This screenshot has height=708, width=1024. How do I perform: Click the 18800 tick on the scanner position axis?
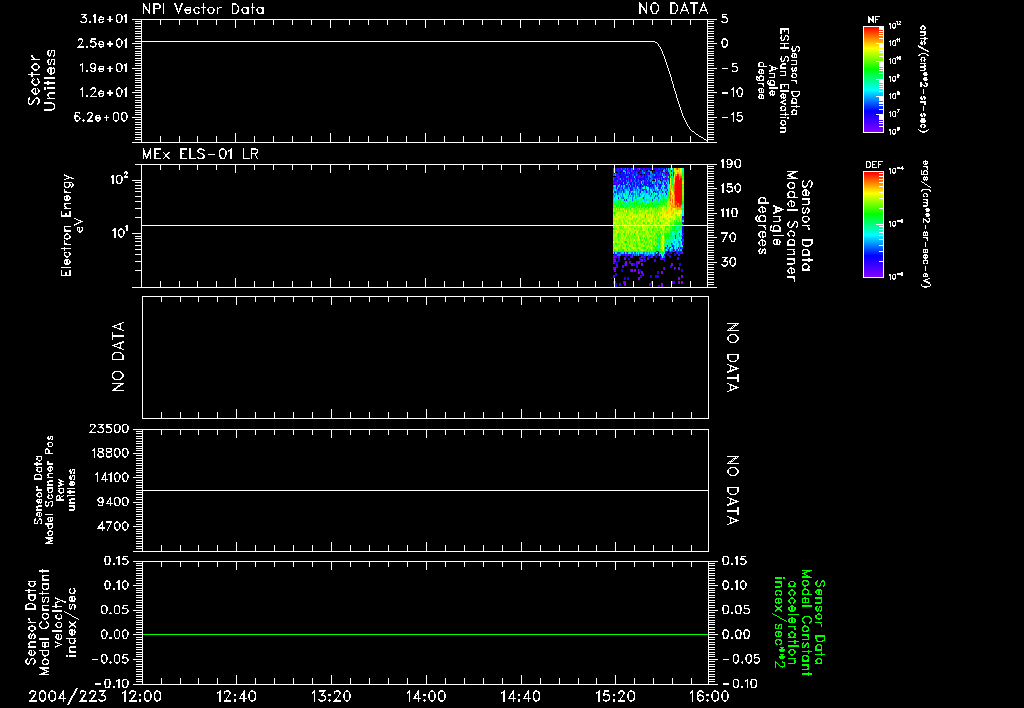109,453
